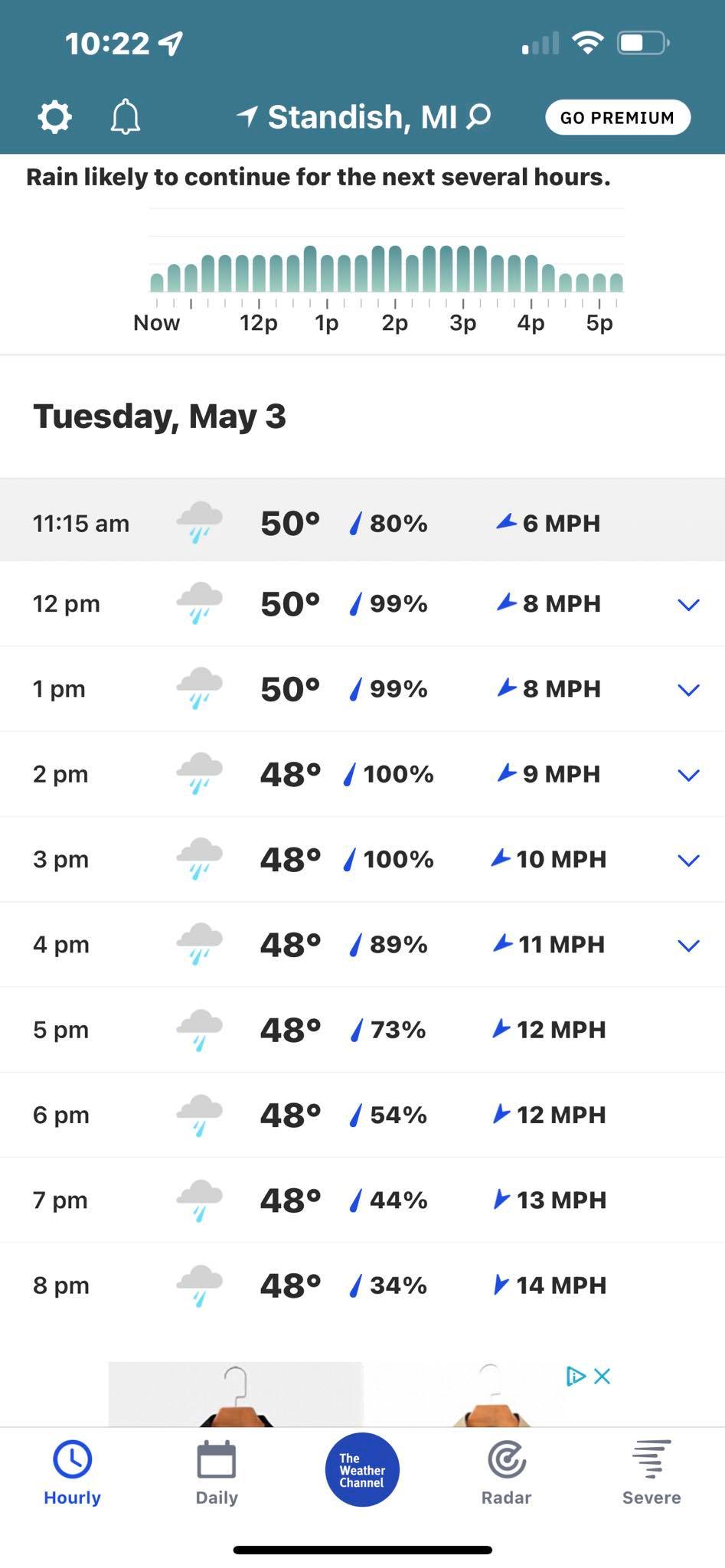Expand the 4 pm forecast chevron

(688, 946)
